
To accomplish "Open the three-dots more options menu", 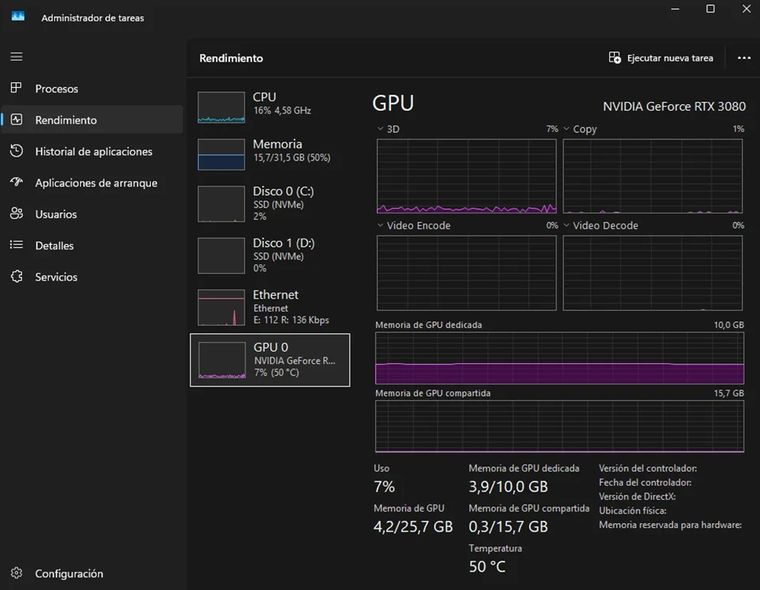I will (744, 58).
